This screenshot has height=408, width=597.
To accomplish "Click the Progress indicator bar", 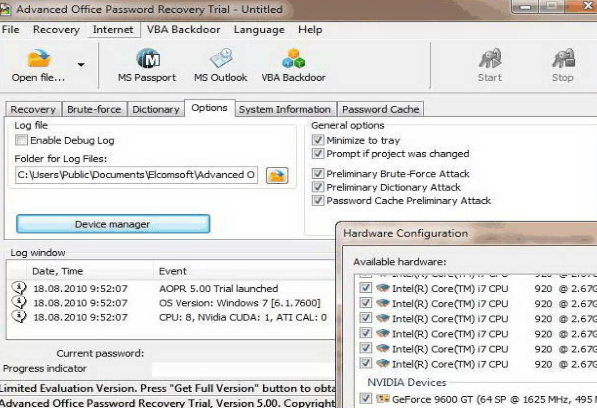I will [x=244, y=369].
